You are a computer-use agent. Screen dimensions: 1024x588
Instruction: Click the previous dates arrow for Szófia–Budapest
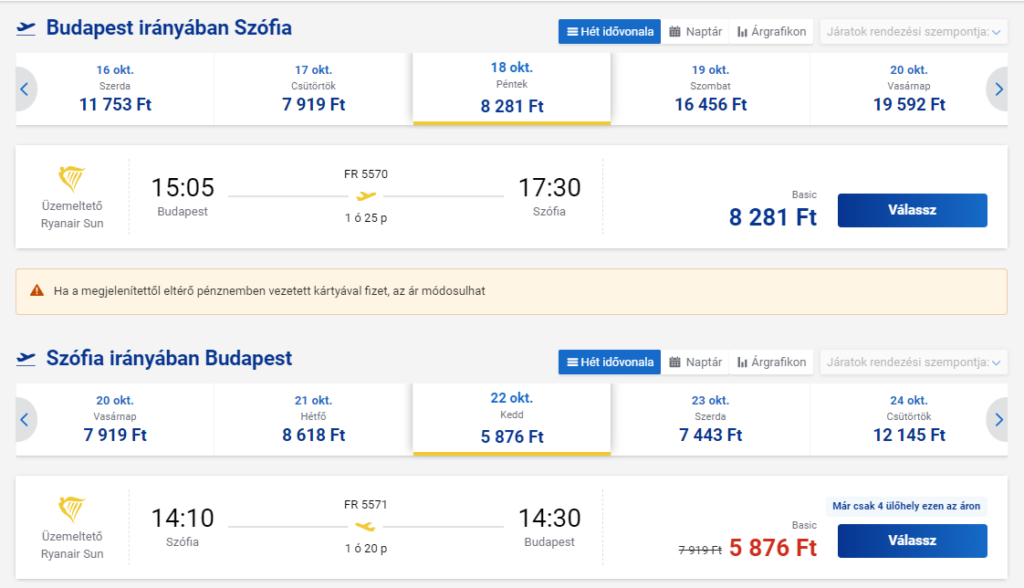point(25,419)
